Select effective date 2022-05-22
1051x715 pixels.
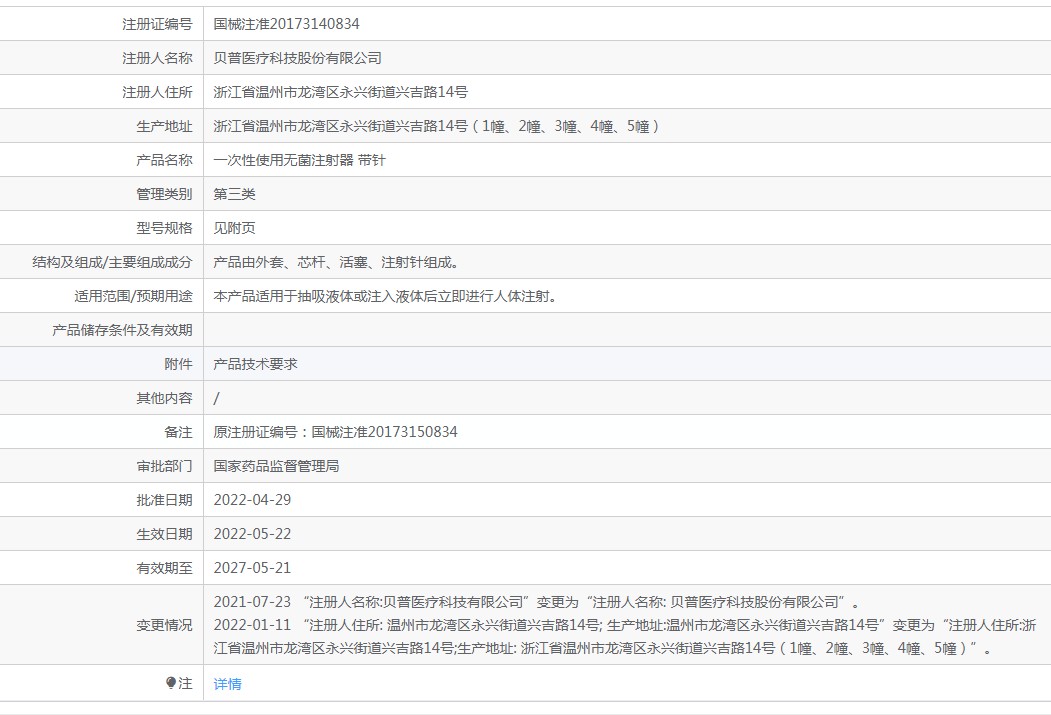pyautogui.click(x=252, y=534)
